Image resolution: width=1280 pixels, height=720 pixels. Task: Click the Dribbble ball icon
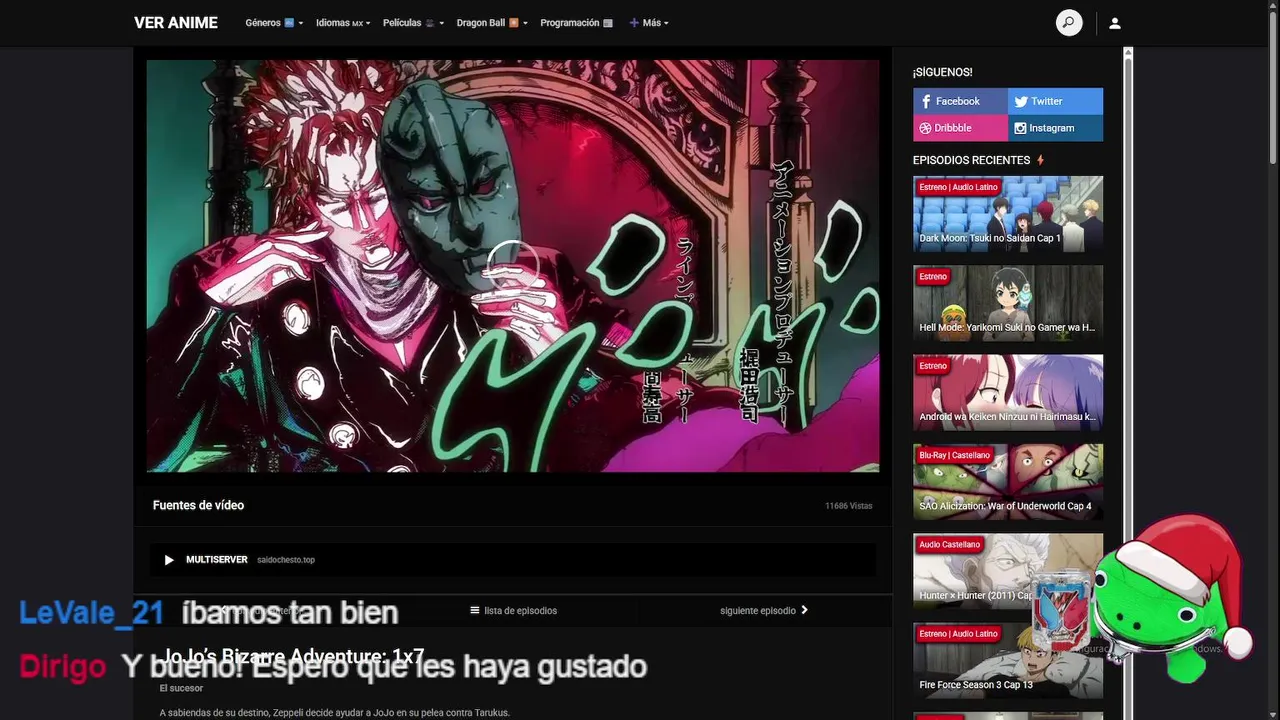[925, 128]
